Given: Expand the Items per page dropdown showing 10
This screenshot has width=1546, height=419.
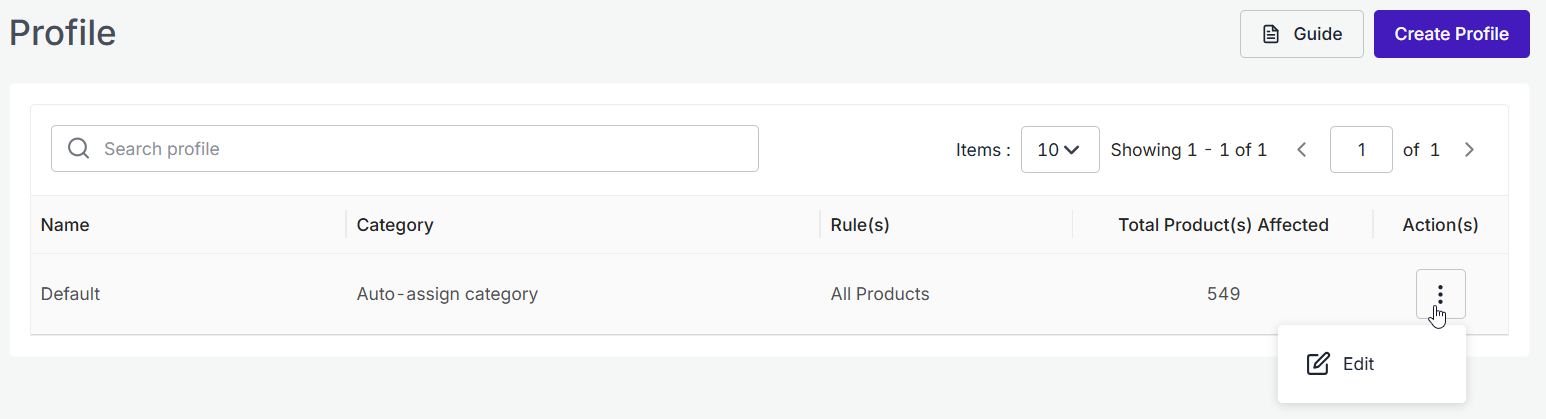Looking at the screenshot, I should coord(1060,149).
